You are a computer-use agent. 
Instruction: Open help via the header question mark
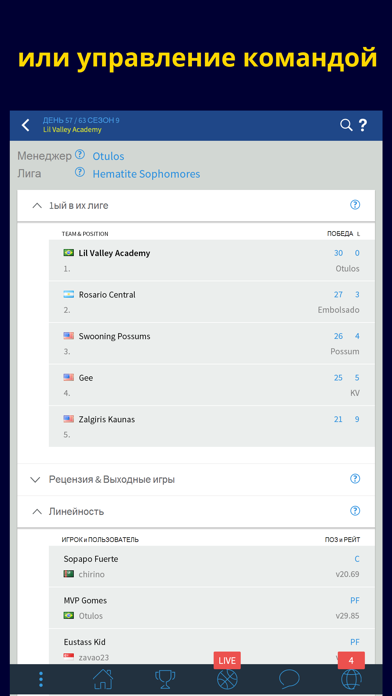pyautogui.click(x=363, y=125)
